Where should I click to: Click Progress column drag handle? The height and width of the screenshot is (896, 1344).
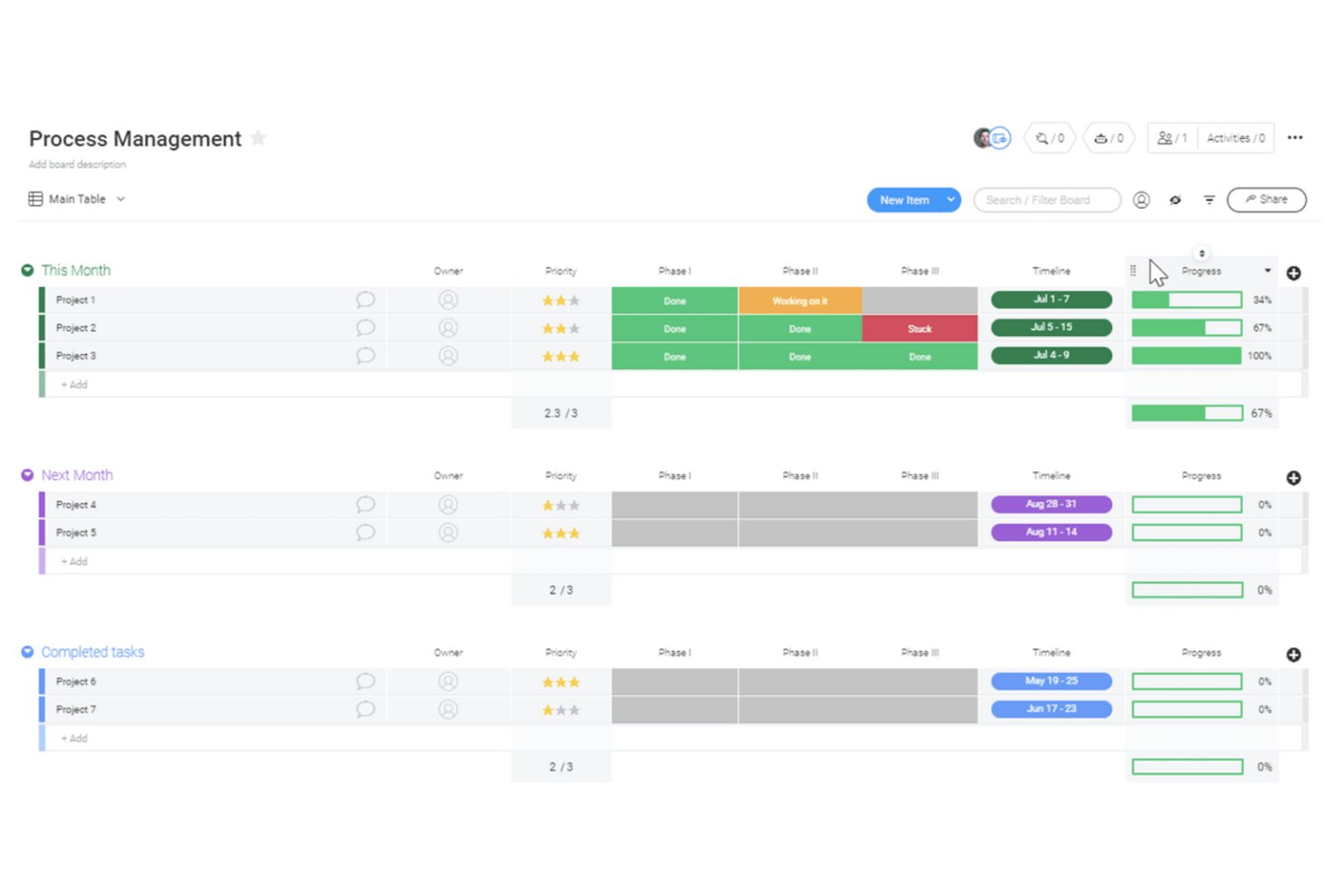(x=1132, y=271)
